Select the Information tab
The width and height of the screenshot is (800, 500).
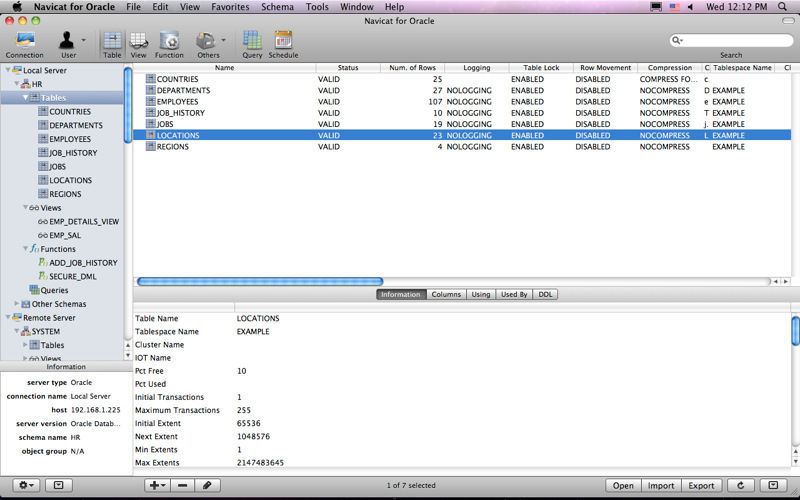[401, 294]
